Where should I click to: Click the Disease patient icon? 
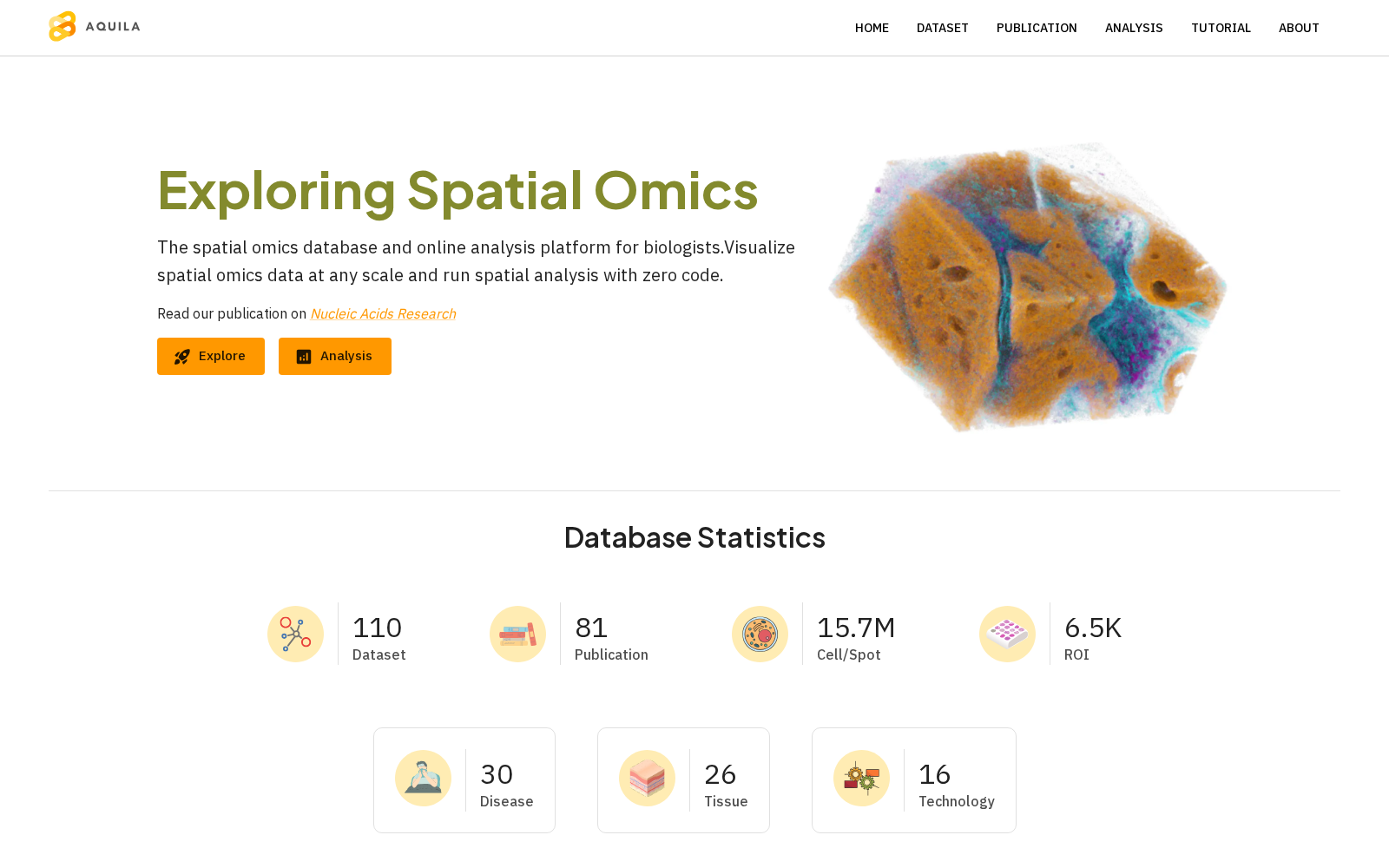click(x=423, y=778)
